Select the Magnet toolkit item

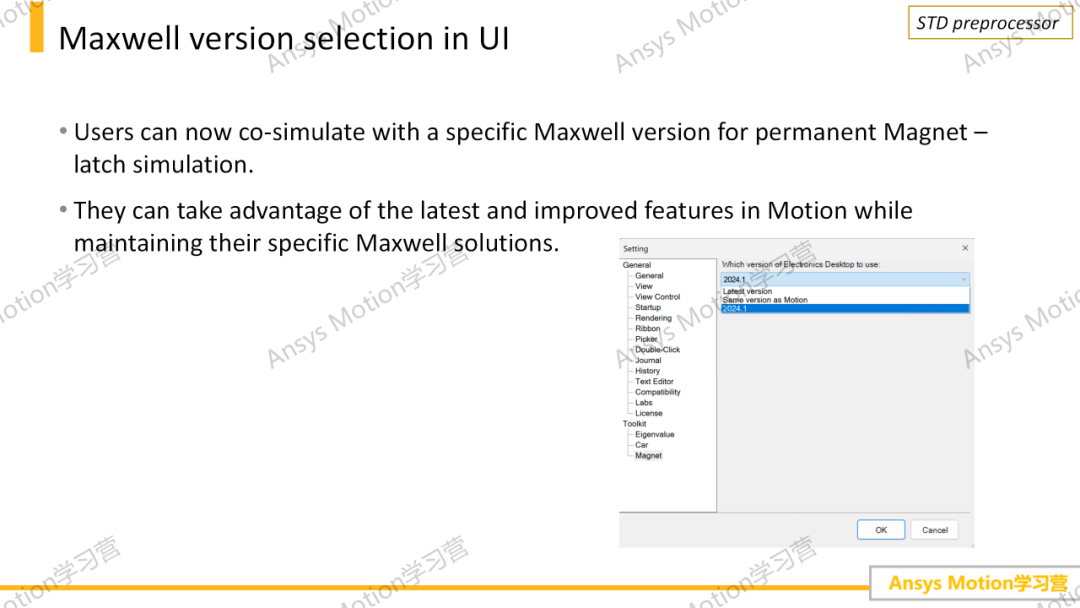[x=648, y=455]
